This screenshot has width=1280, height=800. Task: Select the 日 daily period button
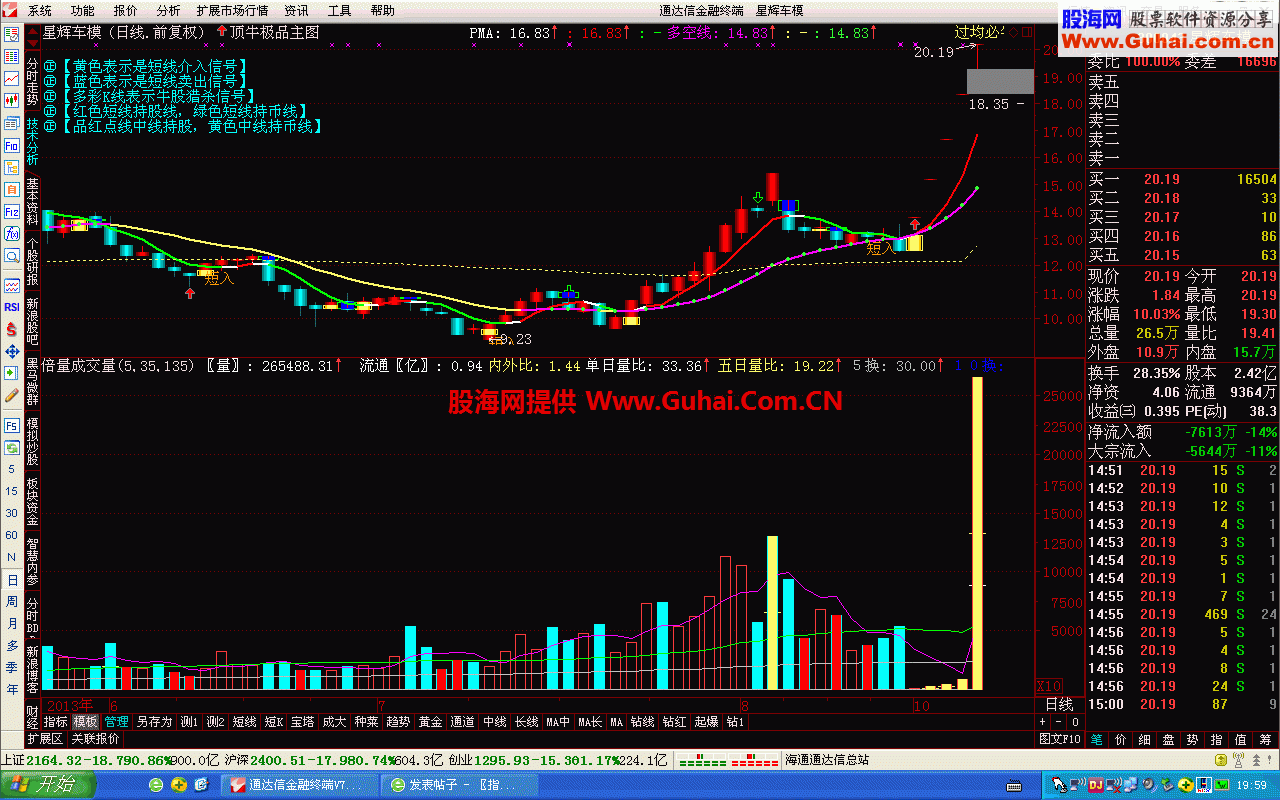(x=12, y=579)
